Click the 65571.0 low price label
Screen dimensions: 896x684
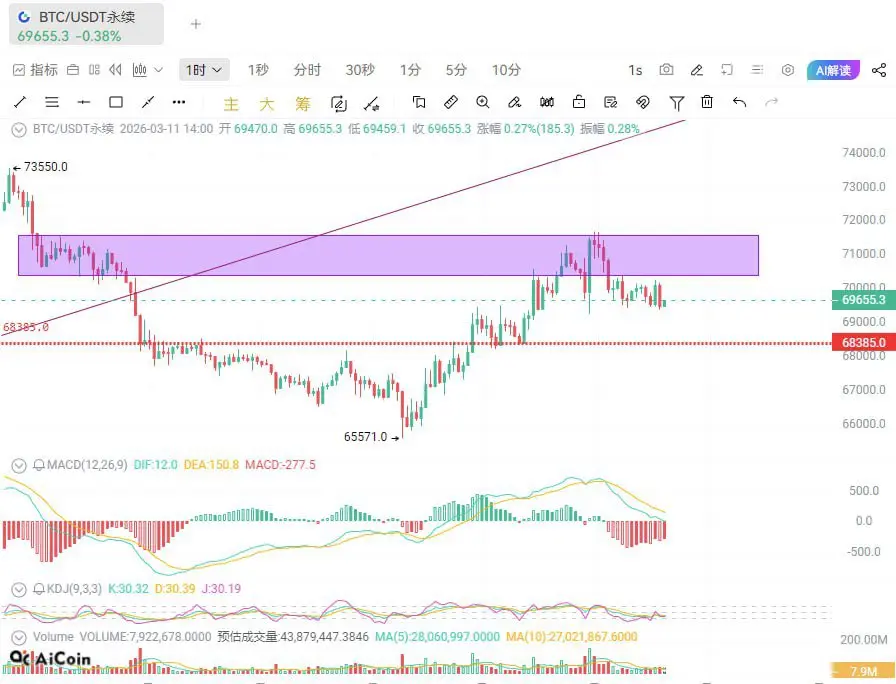(365, 437)
